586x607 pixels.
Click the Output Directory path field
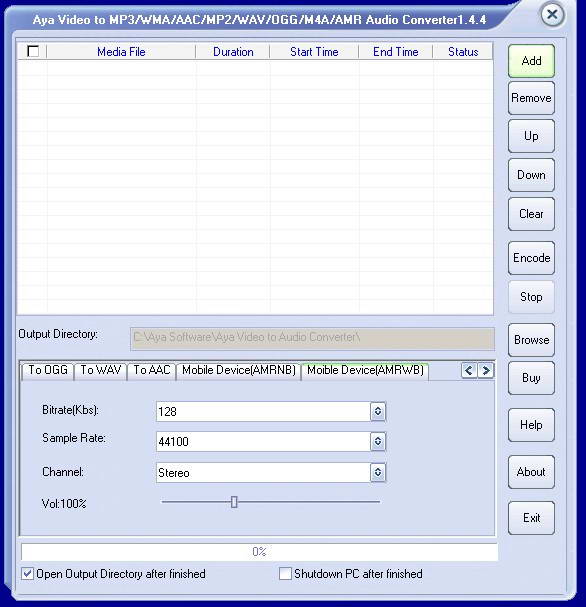coord(312,339)
